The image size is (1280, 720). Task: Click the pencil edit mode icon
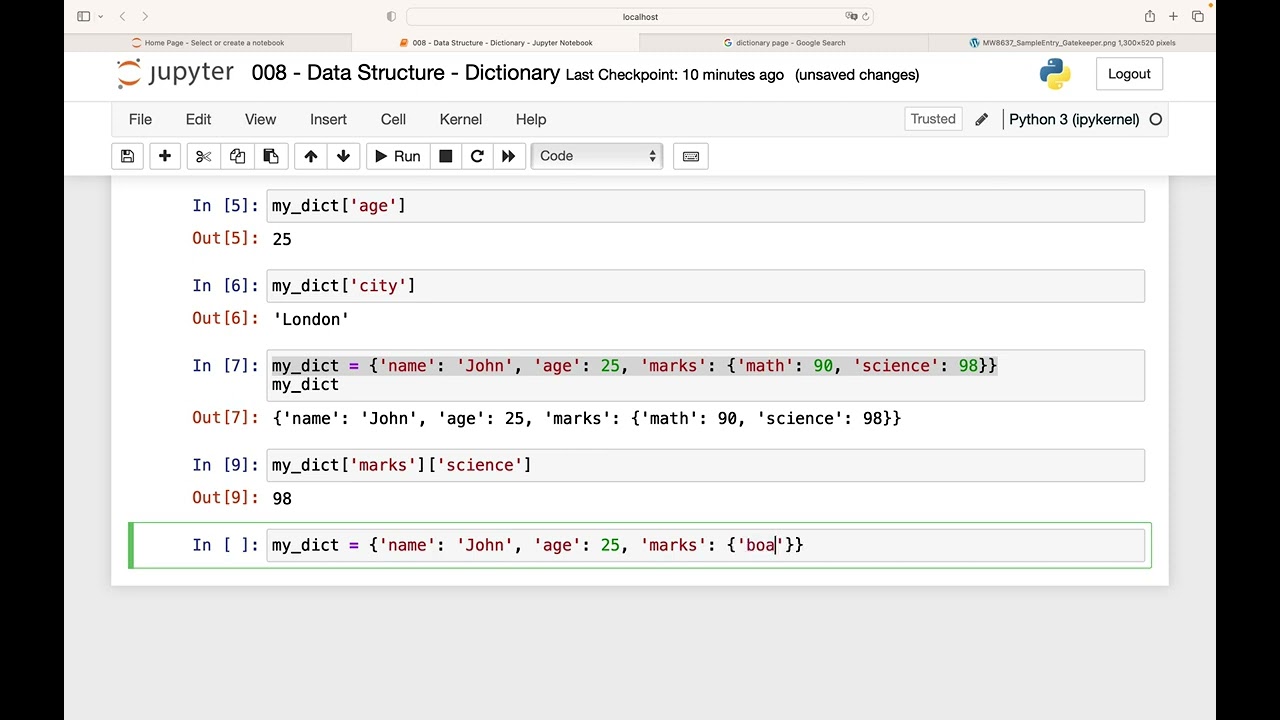(981, 119)
